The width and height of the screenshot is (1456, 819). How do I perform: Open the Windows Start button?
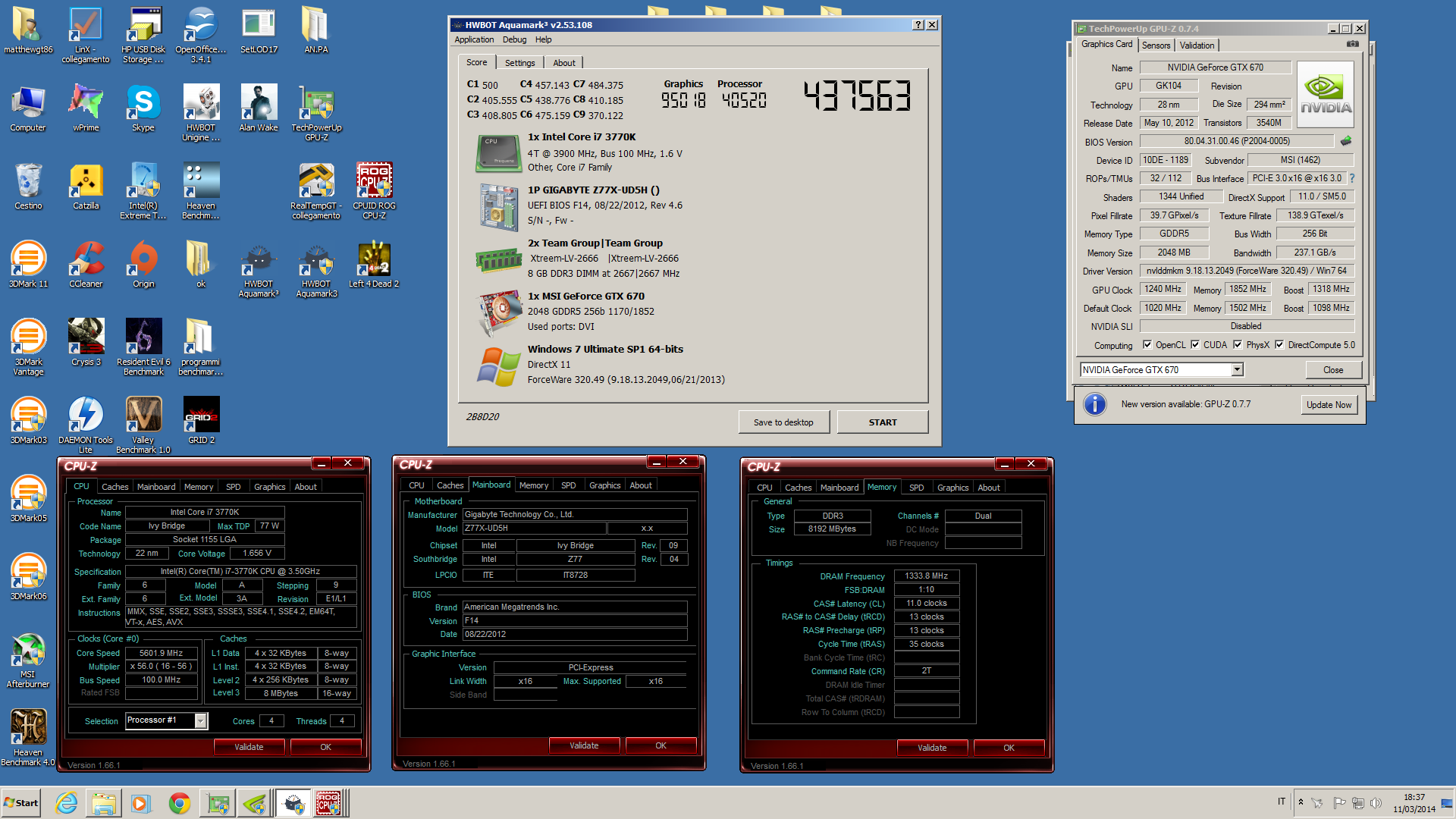[x=20, y=803]
